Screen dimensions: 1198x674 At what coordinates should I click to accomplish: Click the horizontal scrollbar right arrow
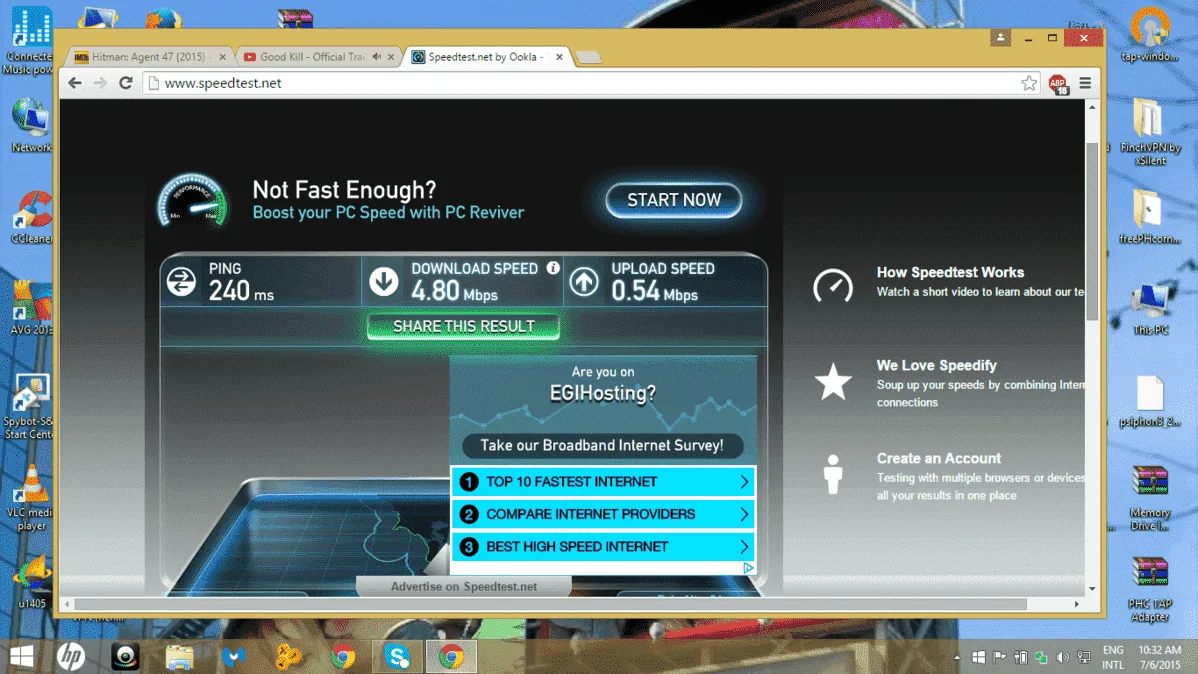click(x=1077, y=604)
